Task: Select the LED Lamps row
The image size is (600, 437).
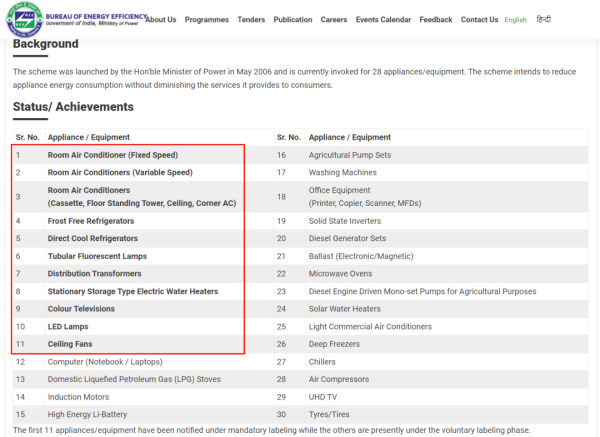Action: coord(71,326)
